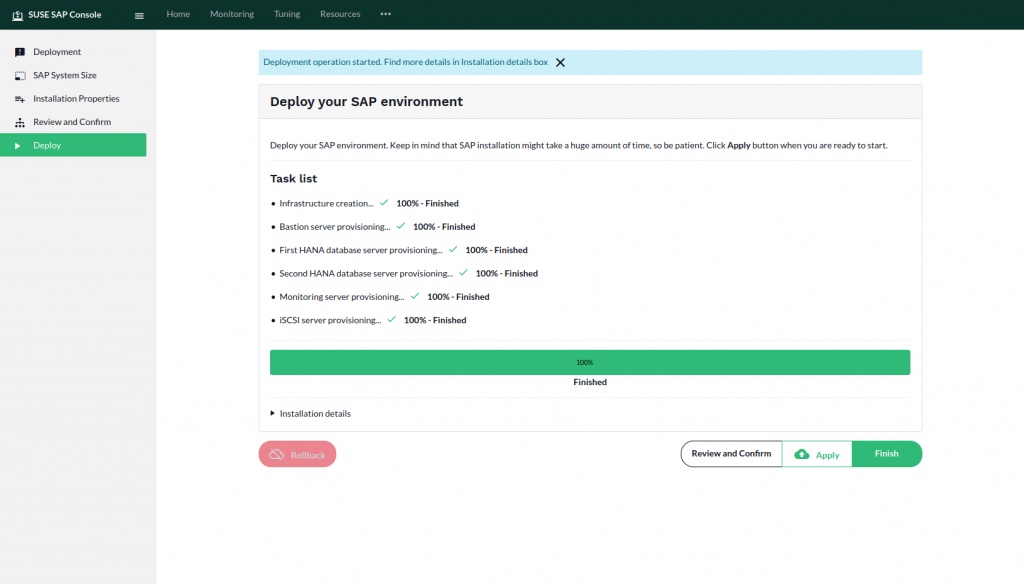This screenshot has height=584, width=1024.
Task: Open the more options ellipsis menu
Action: [386, 14]
